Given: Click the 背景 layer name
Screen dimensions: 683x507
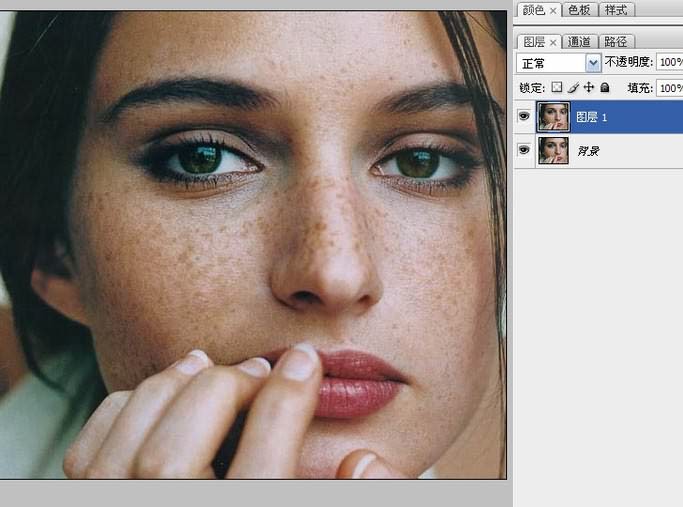Looking at the screenshot, I should click(588, 151).
